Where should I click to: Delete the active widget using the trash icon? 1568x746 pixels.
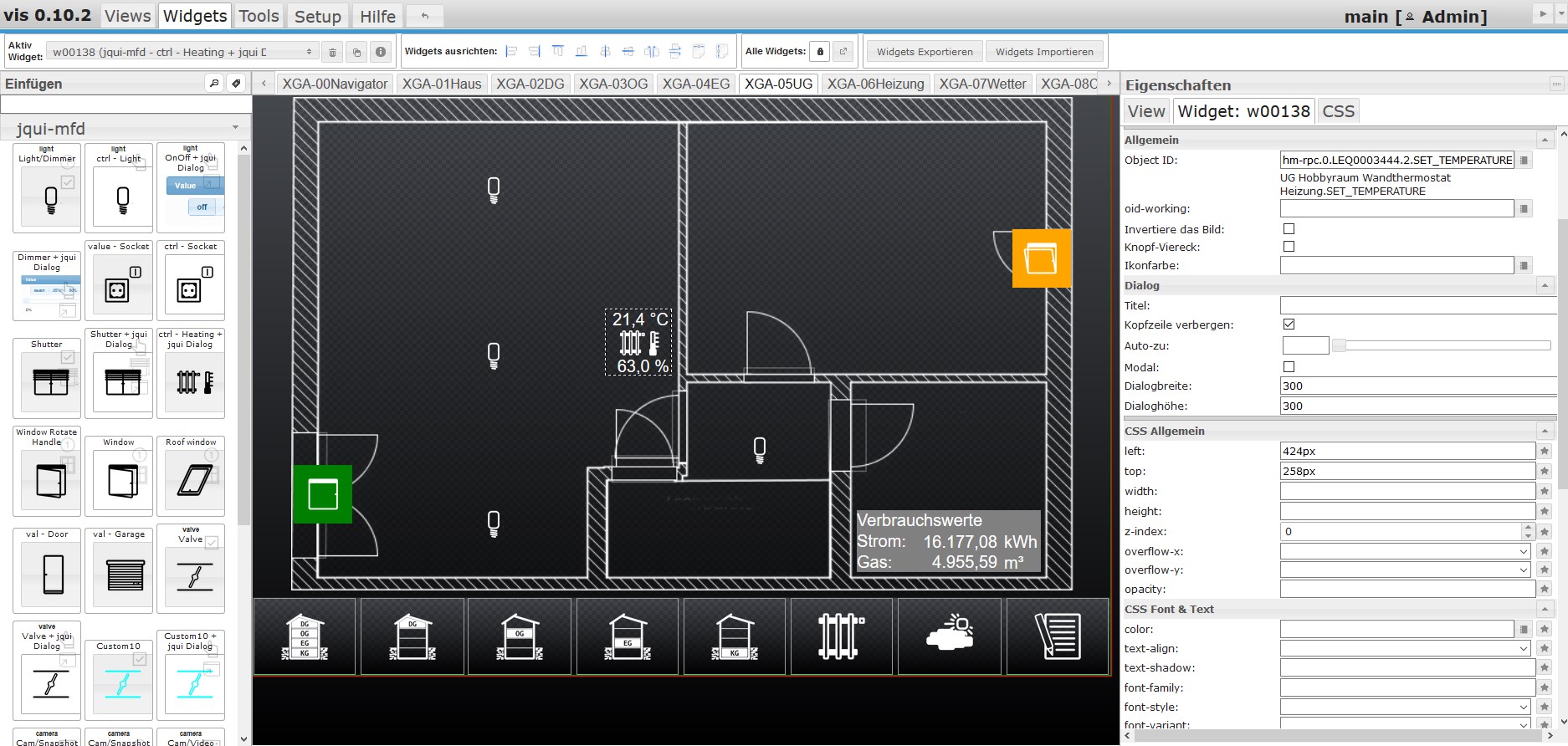pos(332,52)
